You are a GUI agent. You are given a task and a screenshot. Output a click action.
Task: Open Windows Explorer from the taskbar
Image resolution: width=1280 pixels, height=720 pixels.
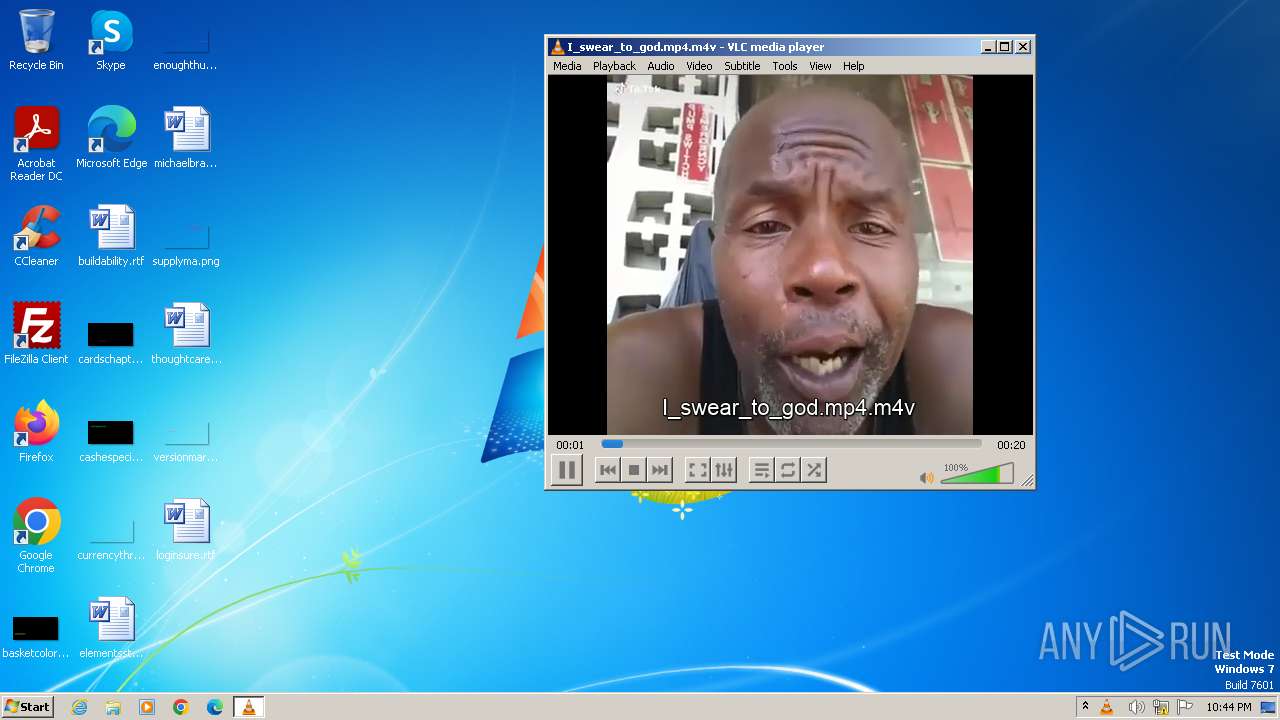point(113,707)
